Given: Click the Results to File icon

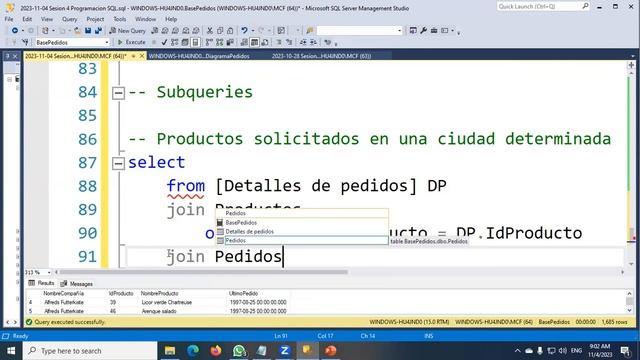Looking at the screenshot, I should (x=265, y=42).
